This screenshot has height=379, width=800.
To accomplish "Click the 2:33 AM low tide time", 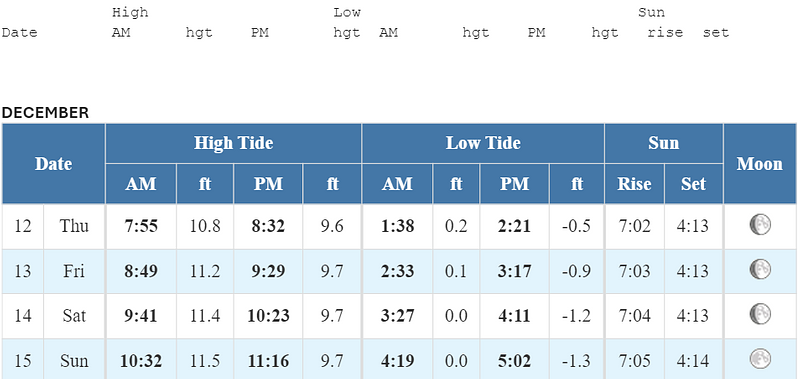I will point(397,271).
